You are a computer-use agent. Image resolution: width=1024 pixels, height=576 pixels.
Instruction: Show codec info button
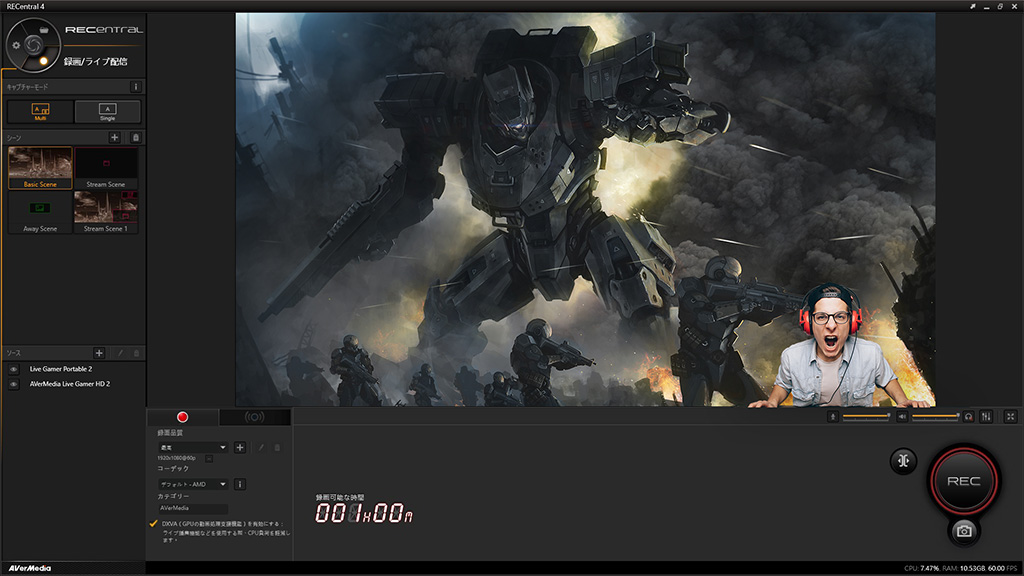tap(240, 484)
